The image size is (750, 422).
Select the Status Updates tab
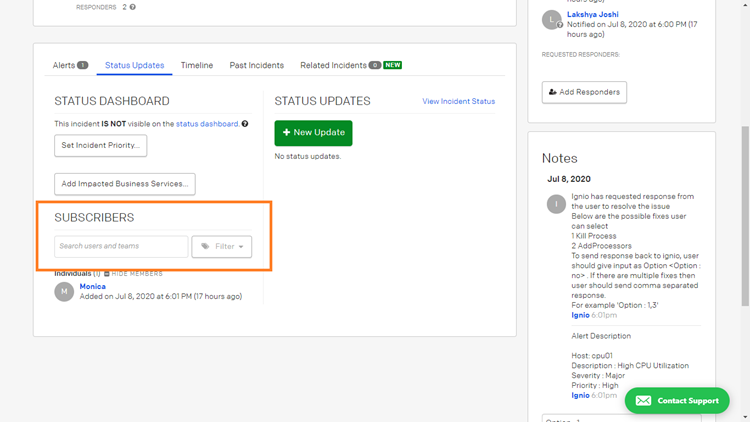[x=134, y=65]
